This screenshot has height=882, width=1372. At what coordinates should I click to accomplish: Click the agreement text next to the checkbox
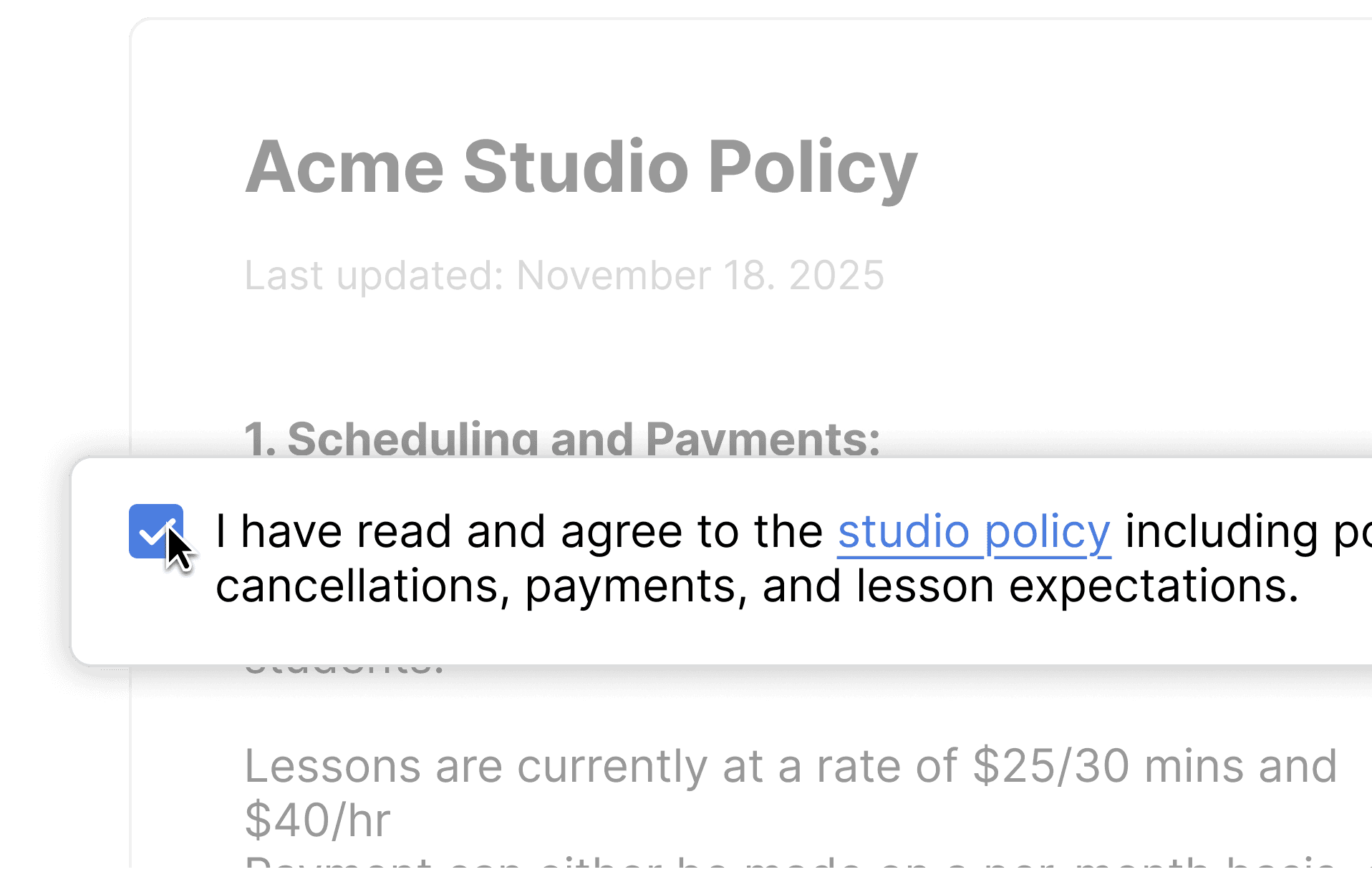[x=501, y=530]
